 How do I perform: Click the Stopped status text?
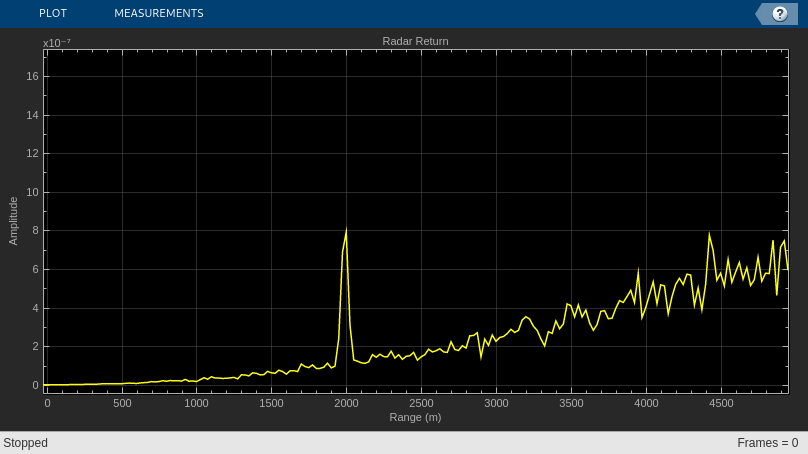click(x=25, y=443)
